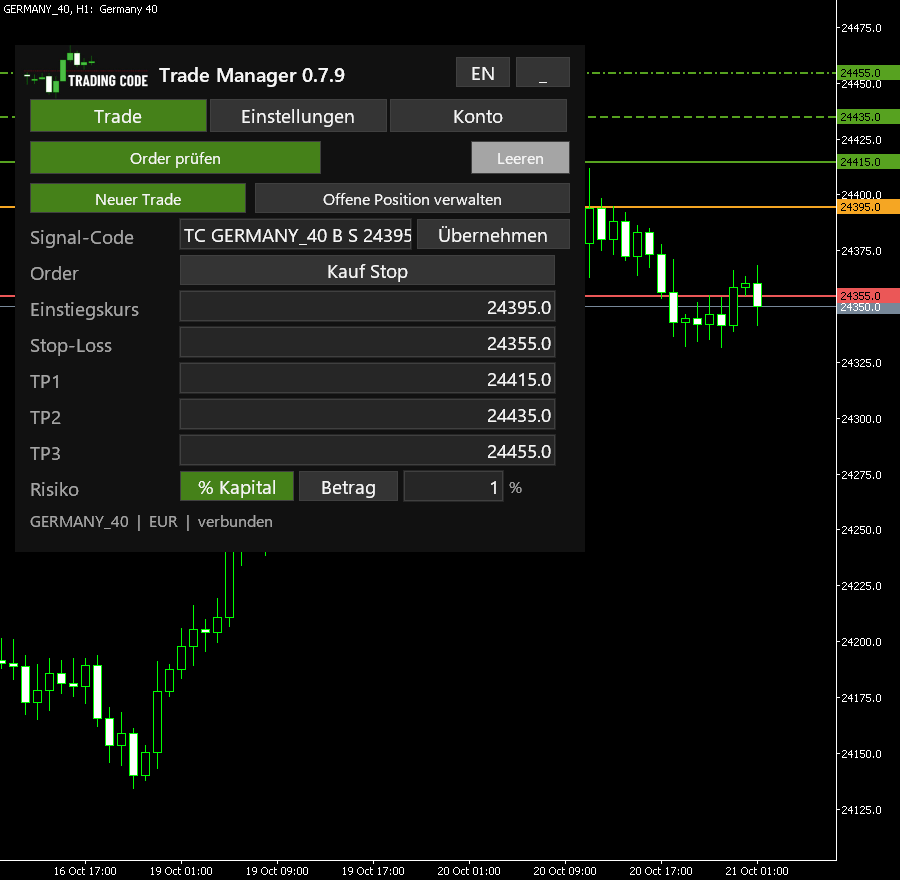
Task: Select the green 24455.0 TP3 price tag
Action: click(x=868, y=73)
